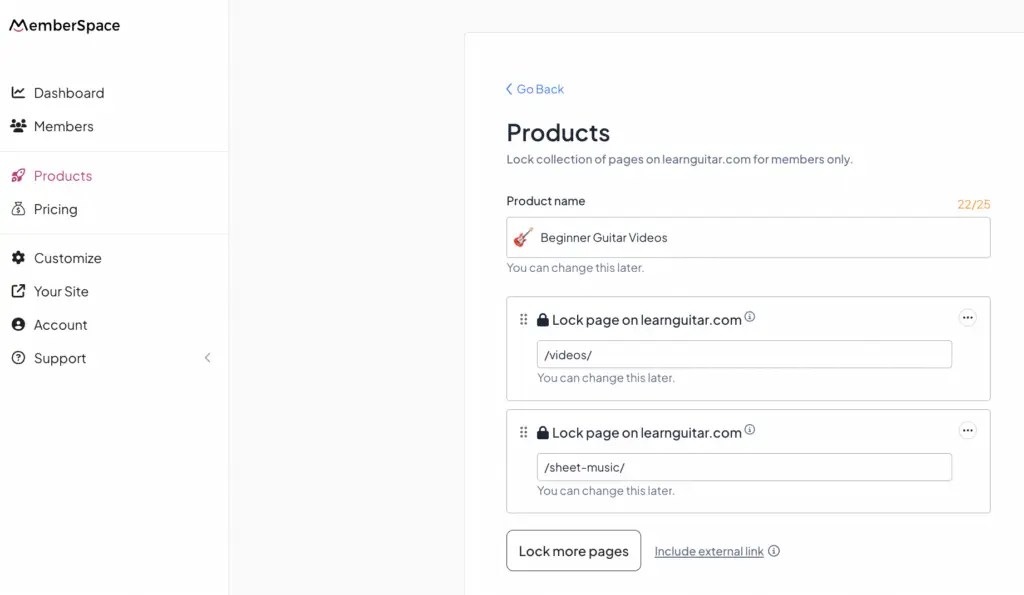The image size is (1024, 595).
Task: Click the lock icon on the /videos/ row
Action: coord(543,320)
